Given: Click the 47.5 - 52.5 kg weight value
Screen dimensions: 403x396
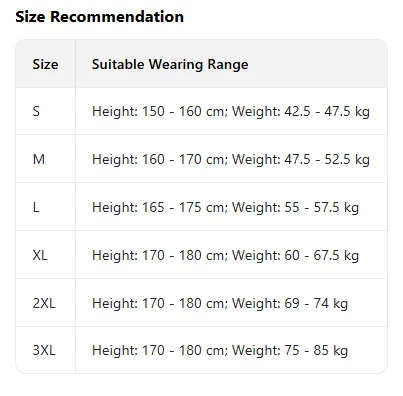Looking at the screenshot, I should (x=327, y=159).
